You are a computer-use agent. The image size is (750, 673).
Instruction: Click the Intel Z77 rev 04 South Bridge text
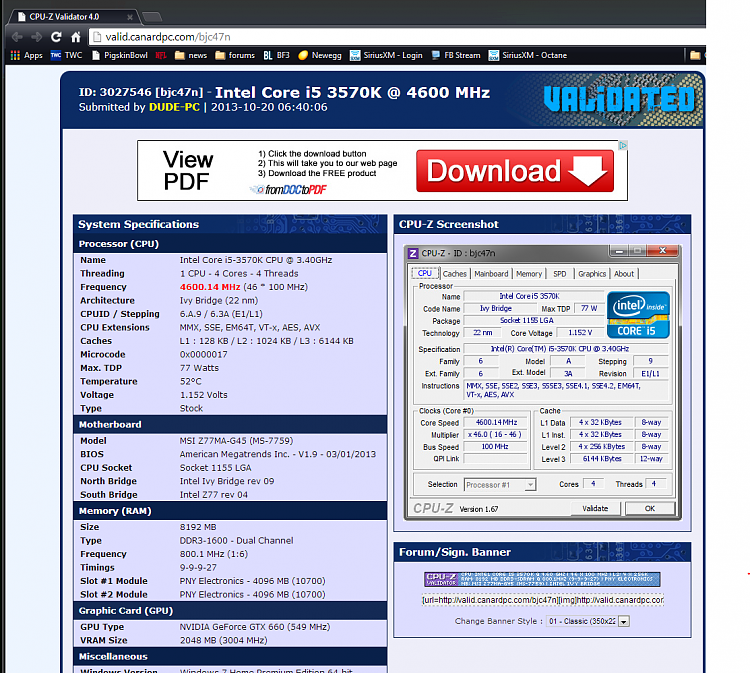click(213, 495)
